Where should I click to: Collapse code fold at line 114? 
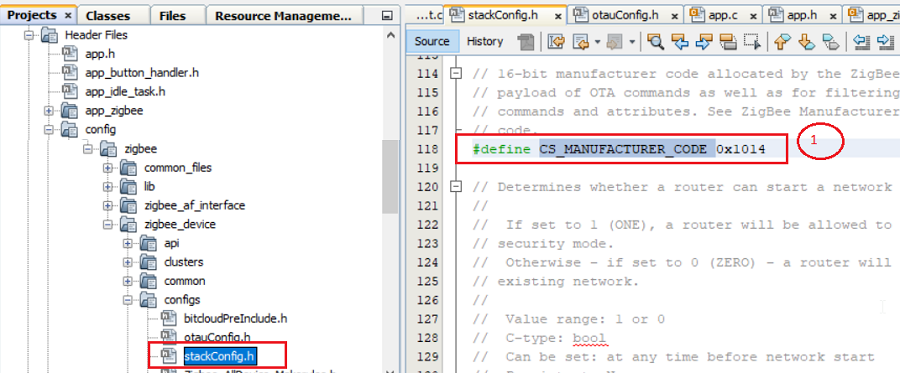456,73
